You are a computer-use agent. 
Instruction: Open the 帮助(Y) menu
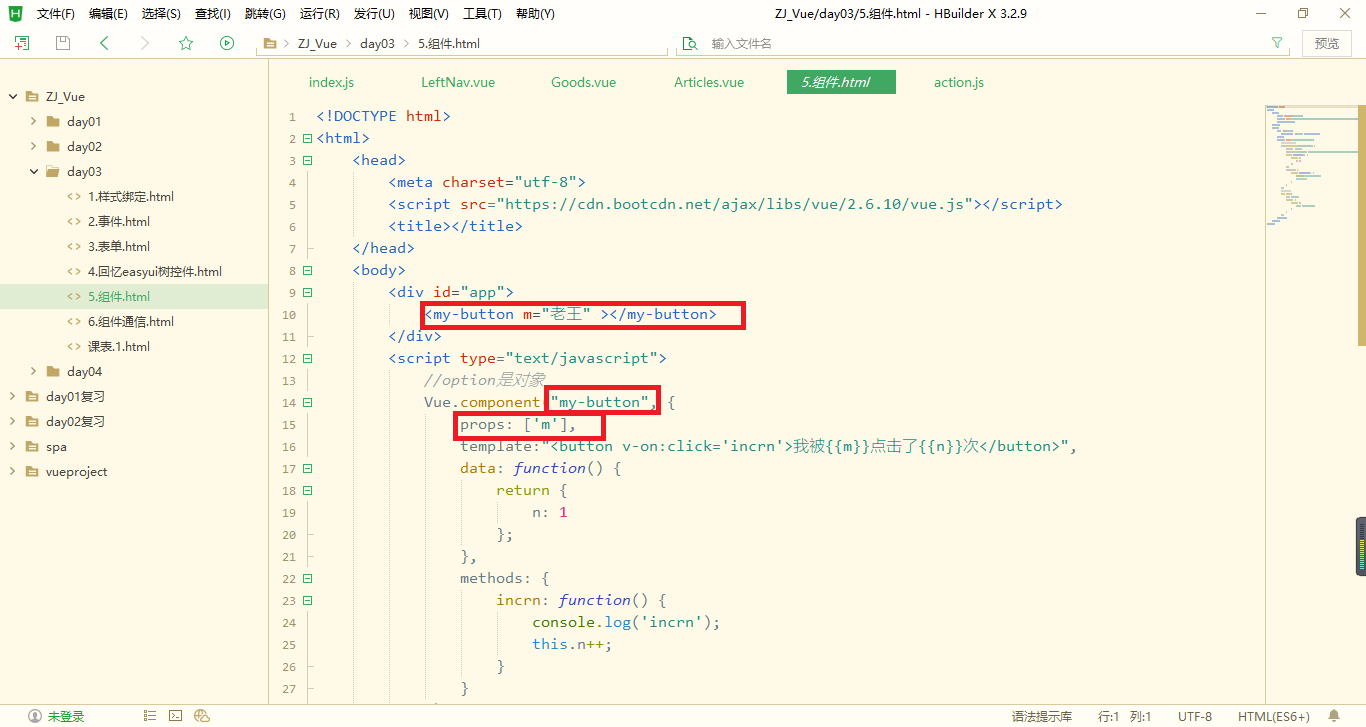point(535,14)
